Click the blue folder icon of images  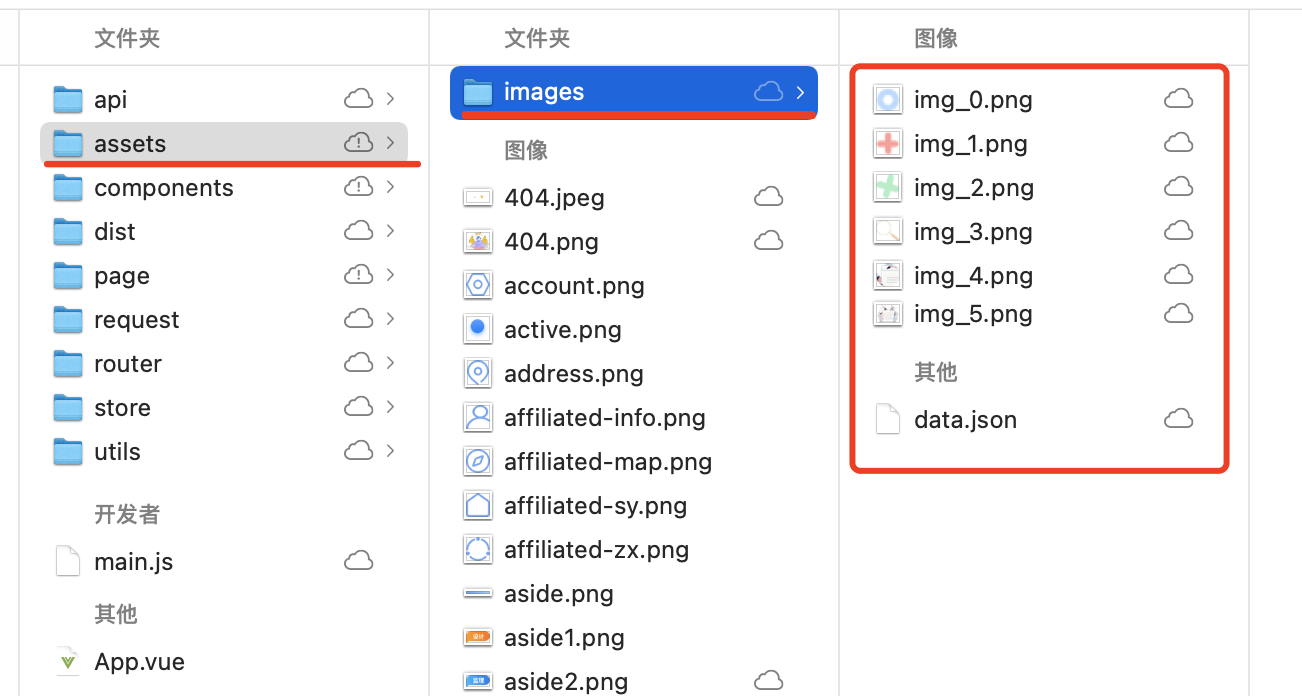click(475, 91)
